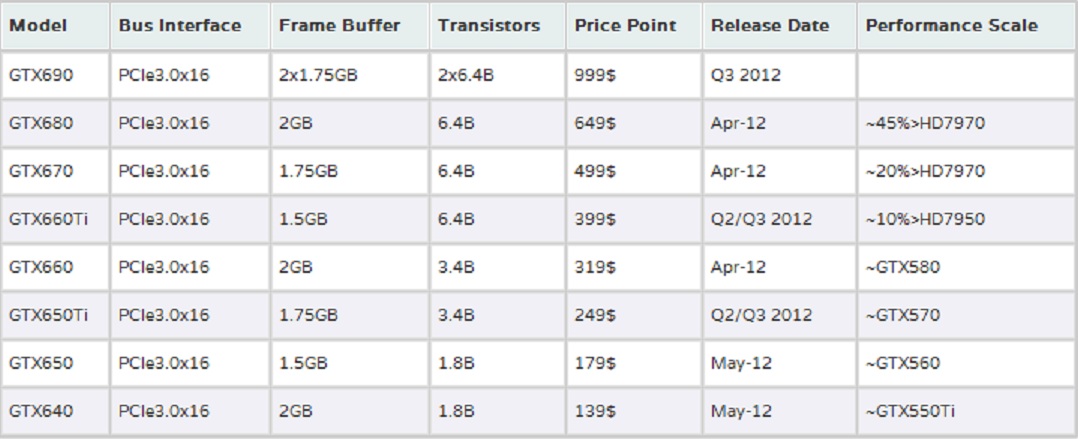1078x439 pixels.
Task: Click the 139$ price cell
Action: click(x=595, y=411)
